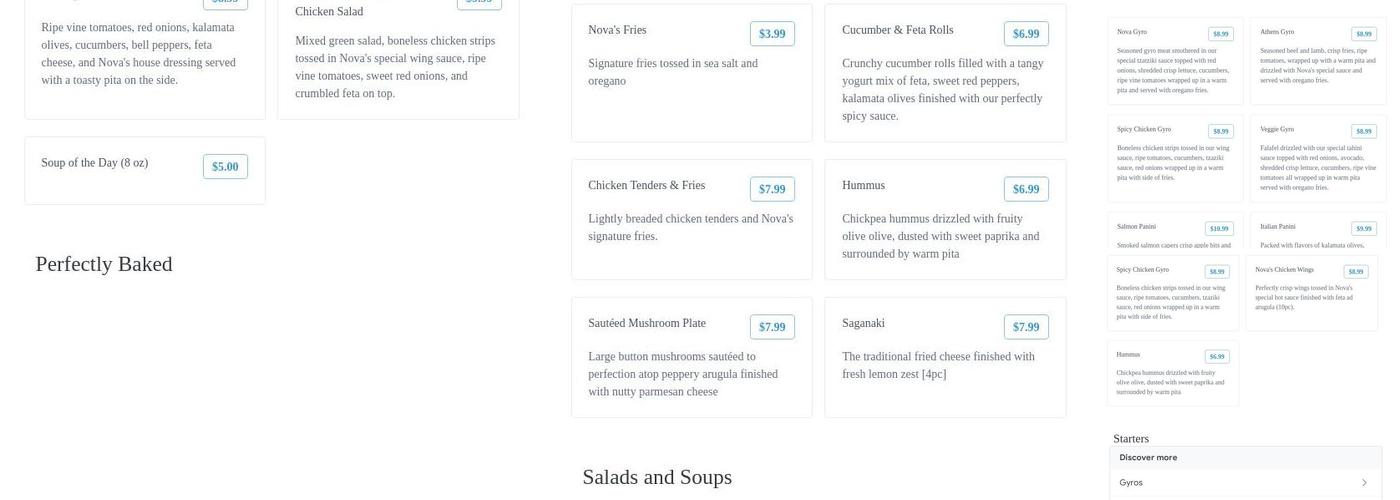Open the small Athens Gyro preview card
The image size is (1400, 500).
pos(1317,61)
